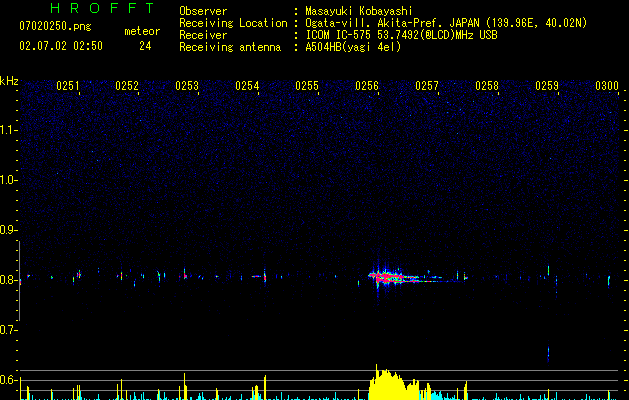629x400 pixels.
Task: Click the 0.7 kHz frequency label
Action: (8, 330)
